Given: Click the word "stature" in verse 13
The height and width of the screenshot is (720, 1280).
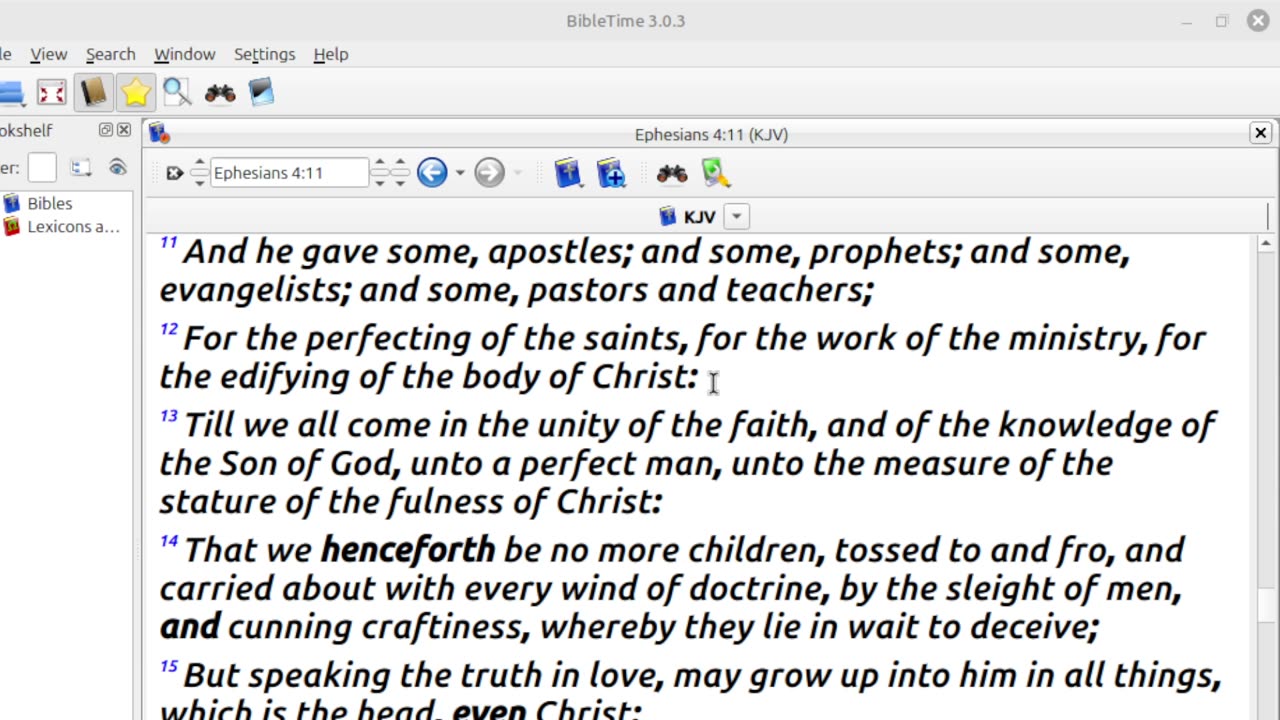Looking at the screenshot, I should click(x=210, y=501).
